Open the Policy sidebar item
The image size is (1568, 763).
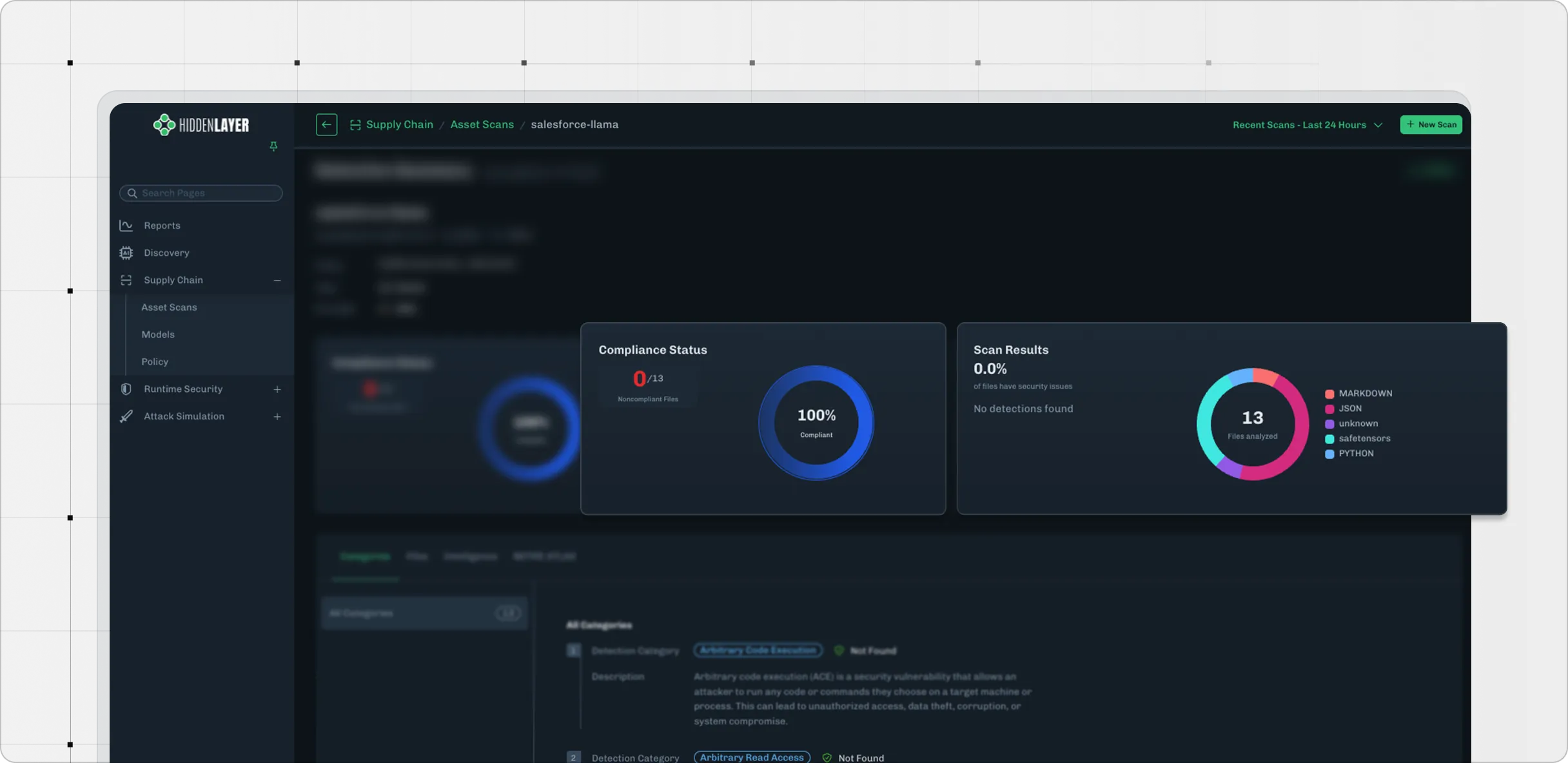coord(155,362)
